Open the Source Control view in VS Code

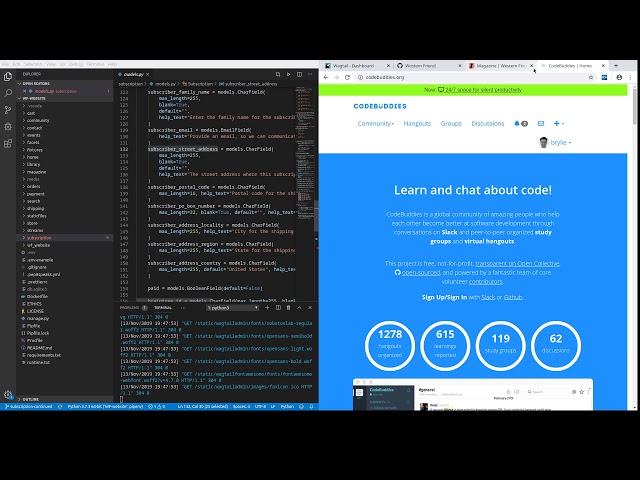(x=8, y=110)
